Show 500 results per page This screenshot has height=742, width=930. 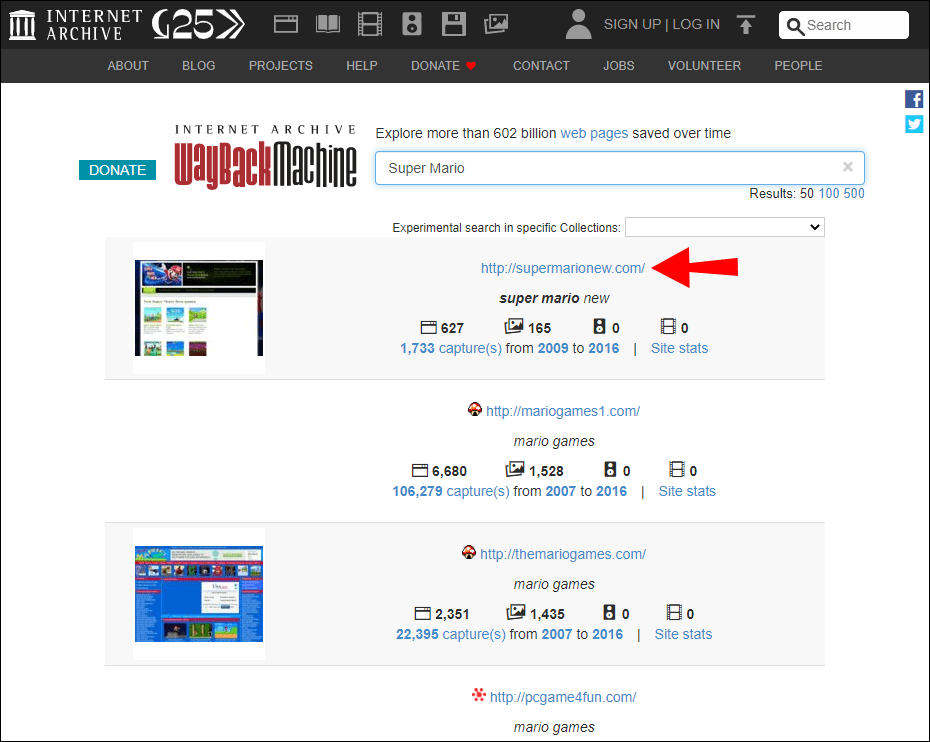(x=854, y=193)
